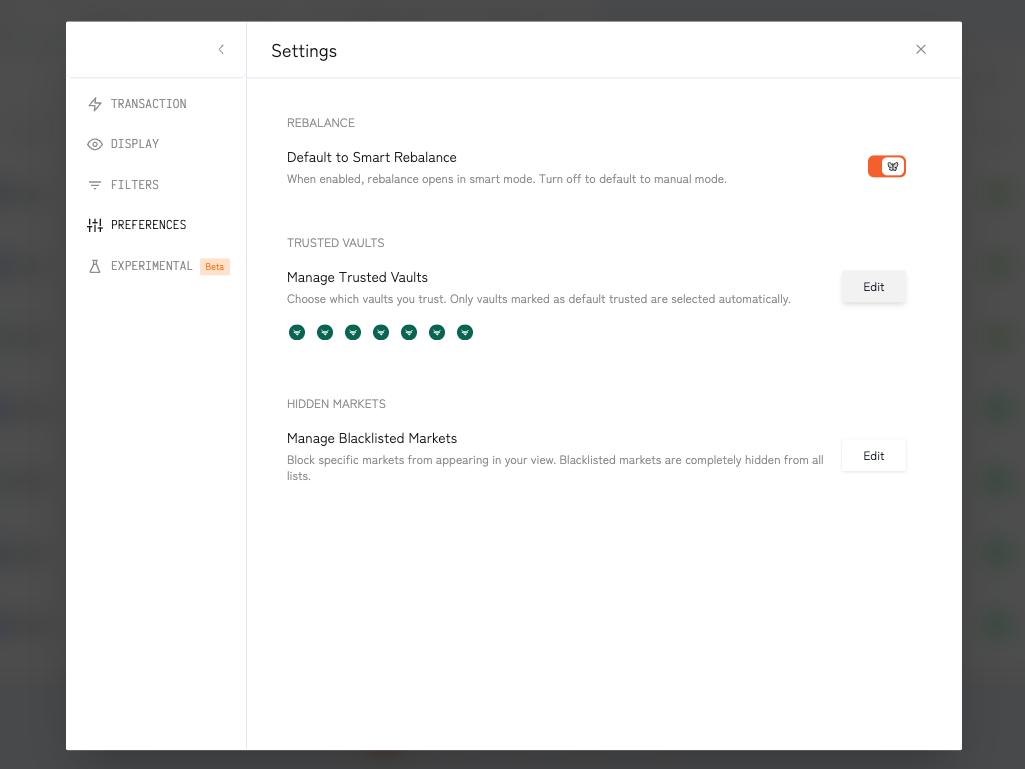Click the flask Experimental icon
1025x769 pixels.
[x=95, y=266]
